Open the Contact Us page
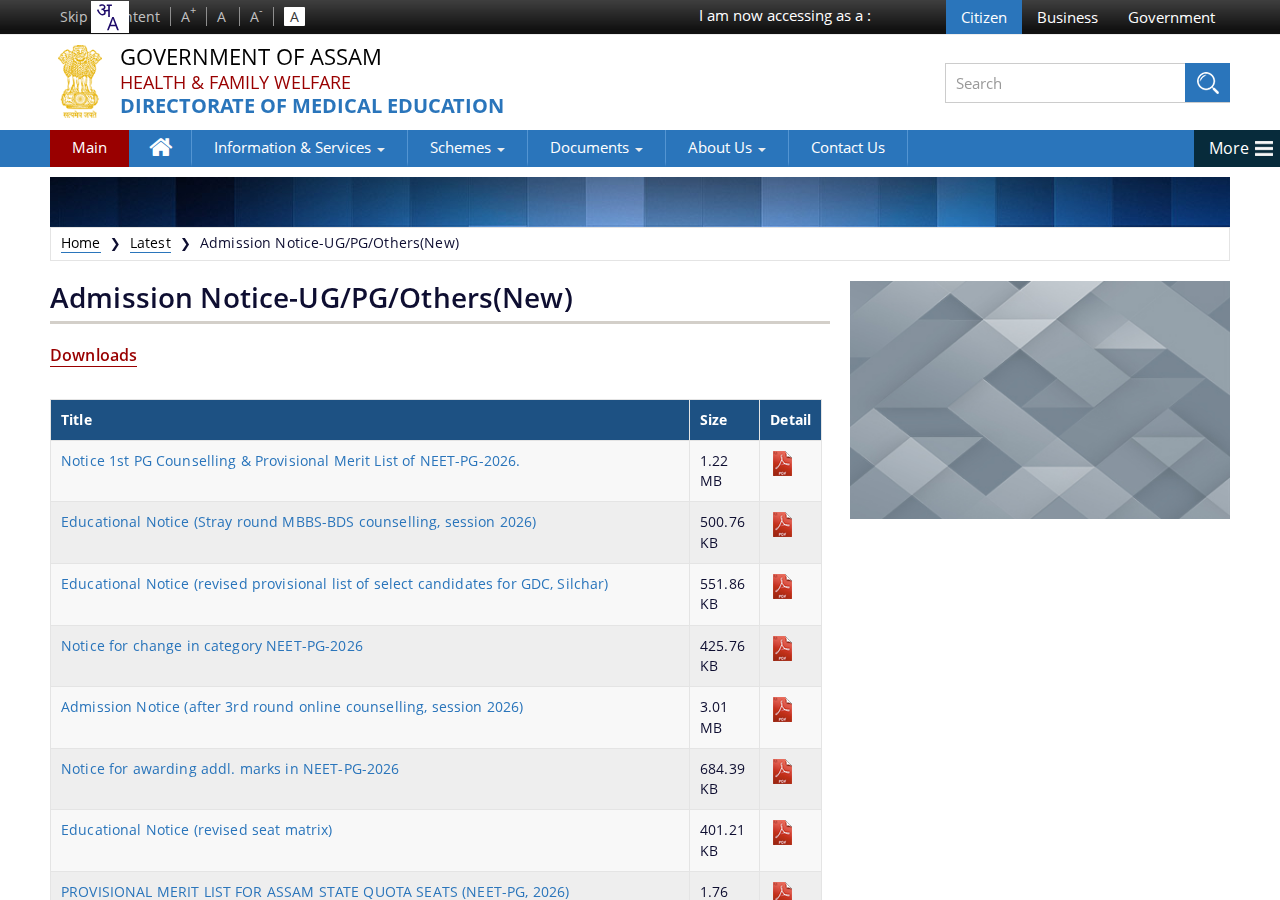This screenshot has width=1280, height=900. [848, 148]
